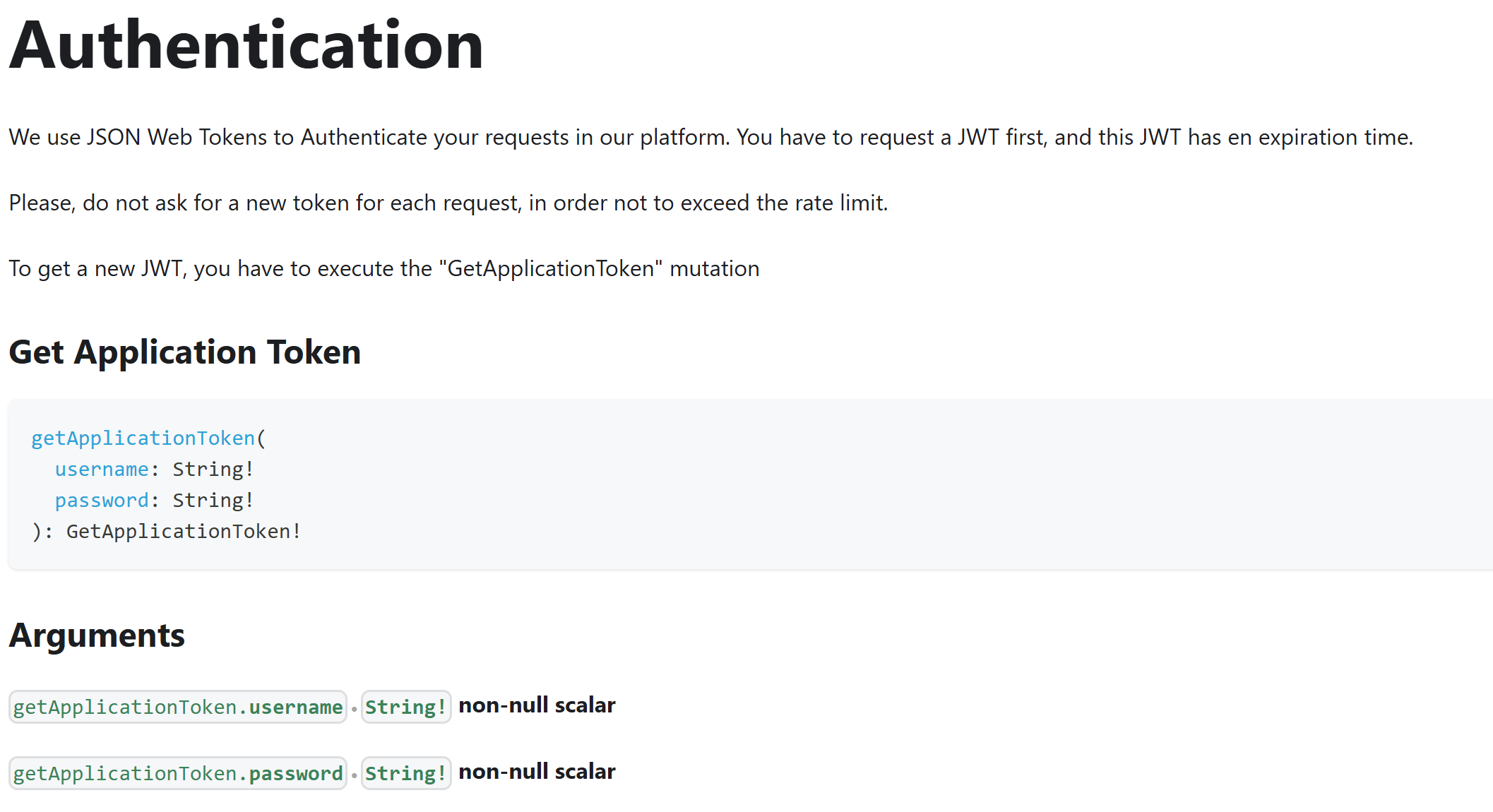Image resolution: width=1493 pixels, height=812 pixels.
Task: Click String! badge beside password argument
Action: [x=406, y=773]
